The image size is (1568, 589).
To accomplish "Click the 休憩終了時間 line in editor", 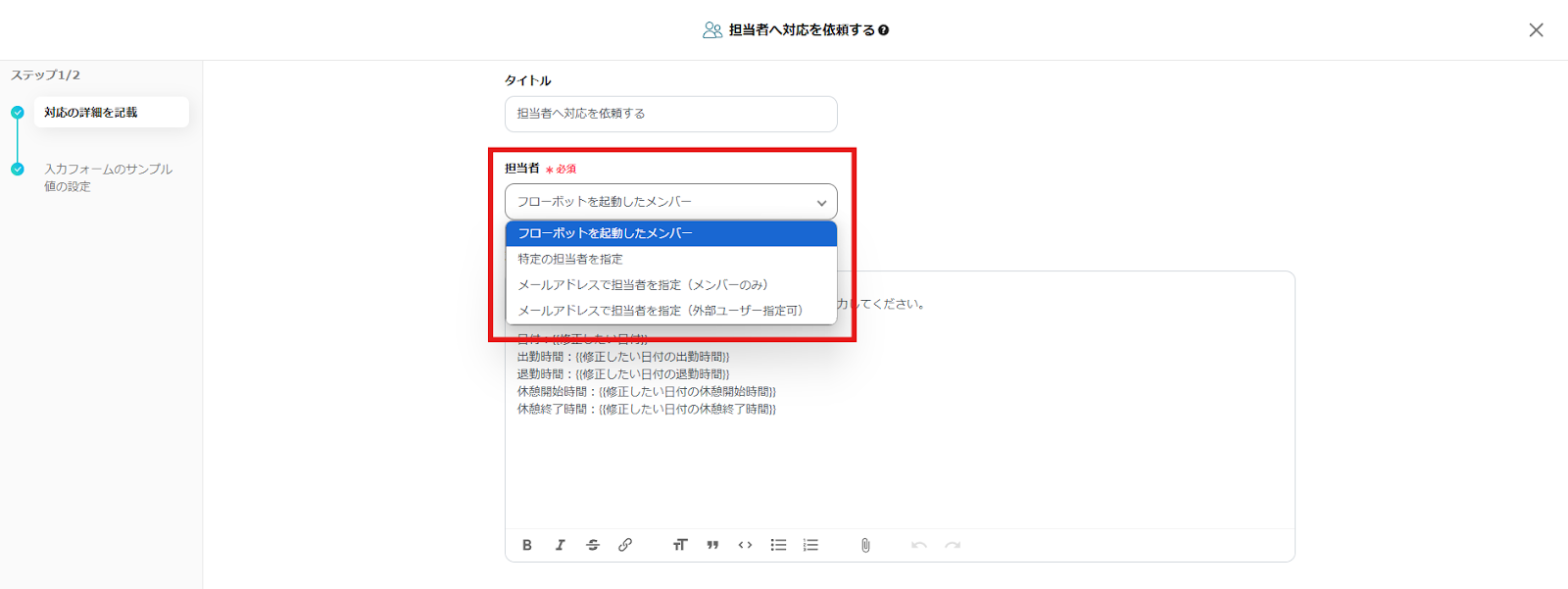I will [x=647, y=410].
